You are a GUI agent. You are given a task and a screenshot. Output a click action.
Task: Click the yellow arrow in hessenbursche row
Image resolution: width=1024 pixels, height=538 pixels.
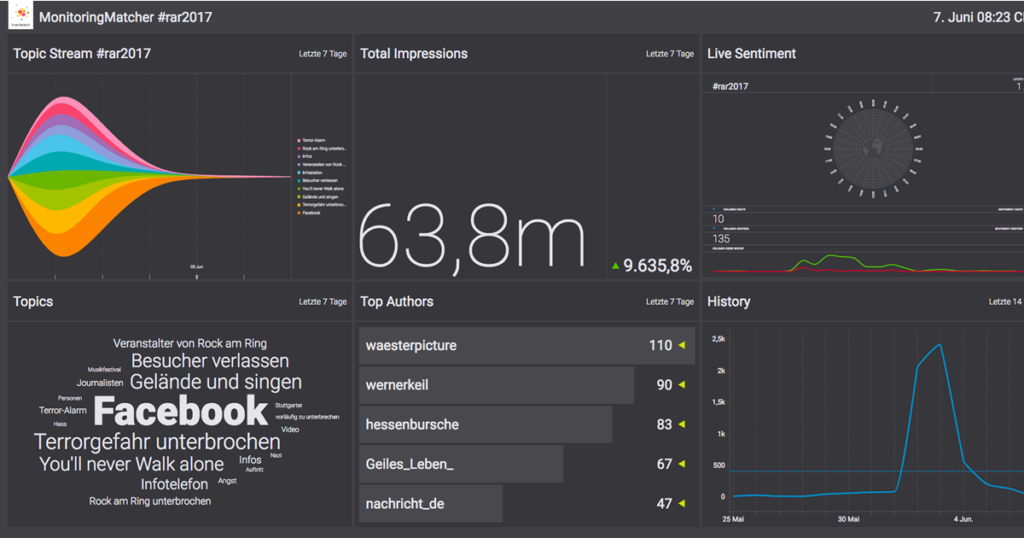click(x=682, y=424)
